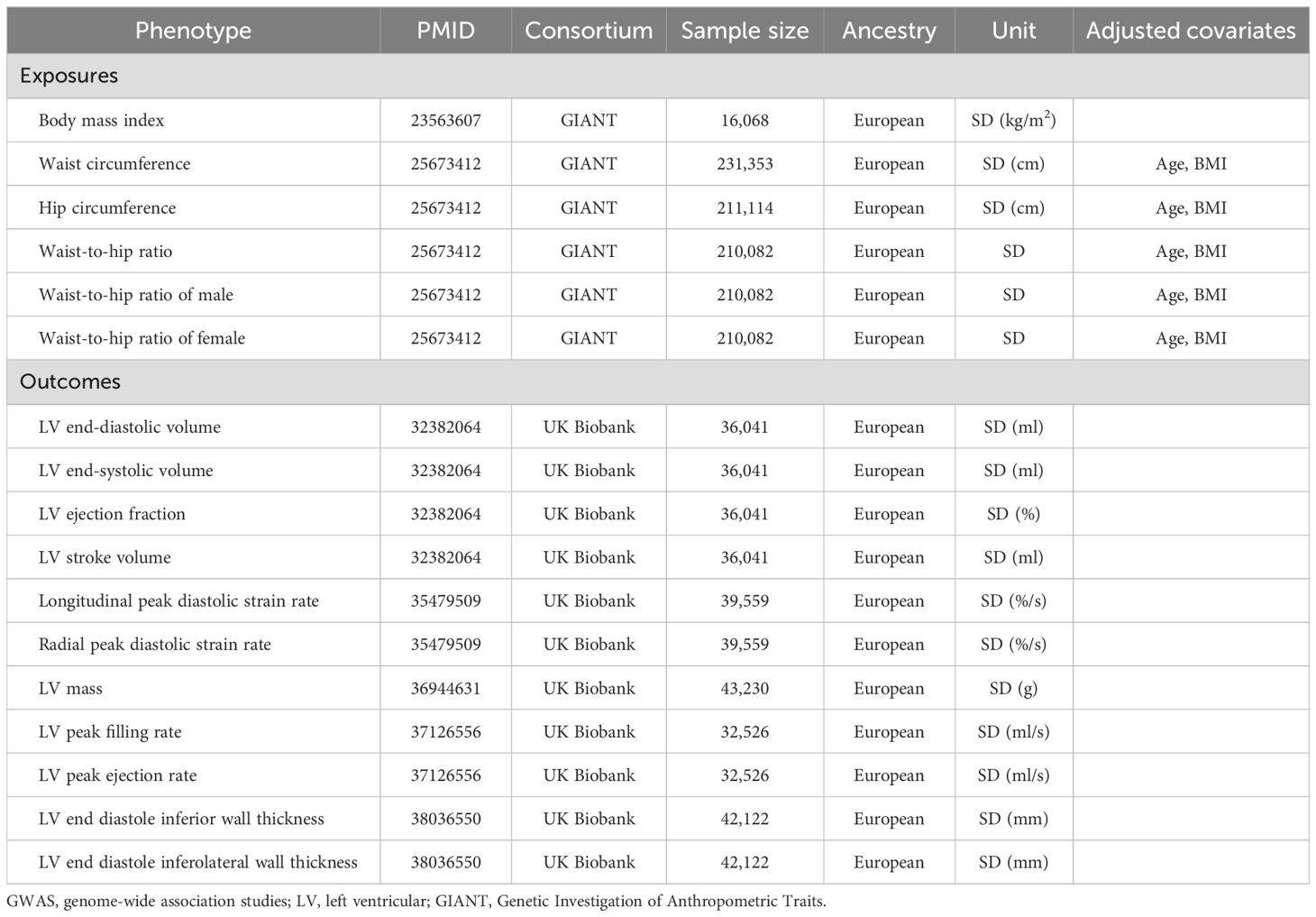The height and width of the screenshot is (917, 1316).
Task: Click the LV peak ejection rate label
Action: [117, 775]
